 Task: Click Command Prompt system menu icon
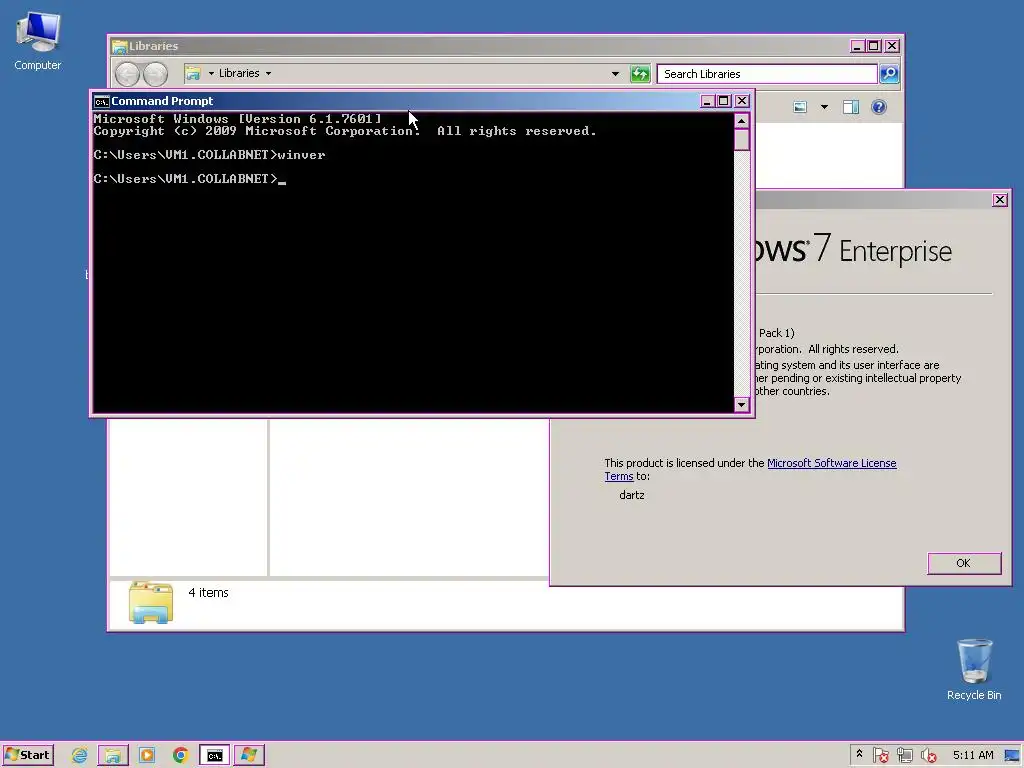coord(101,101)
